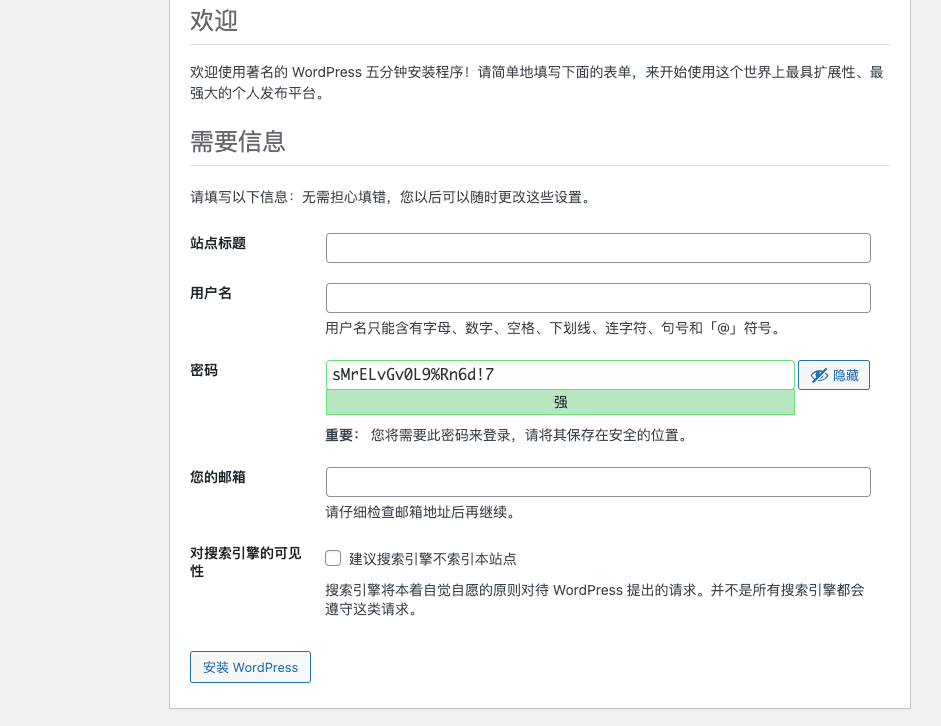Screen dimensions: 941x726
Task: Click the username hint text 用户名只能含有字母
Action: 554,328
